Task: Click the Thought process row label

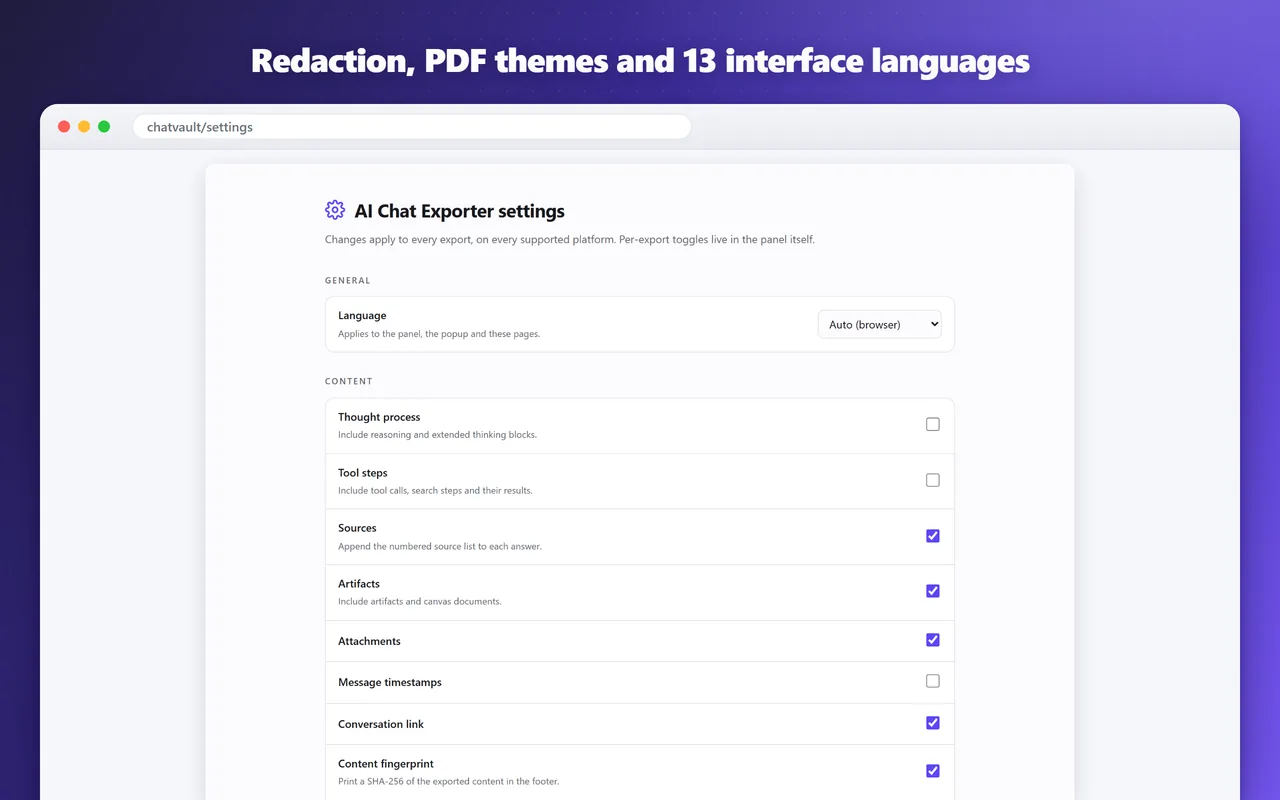Action: 379,417
